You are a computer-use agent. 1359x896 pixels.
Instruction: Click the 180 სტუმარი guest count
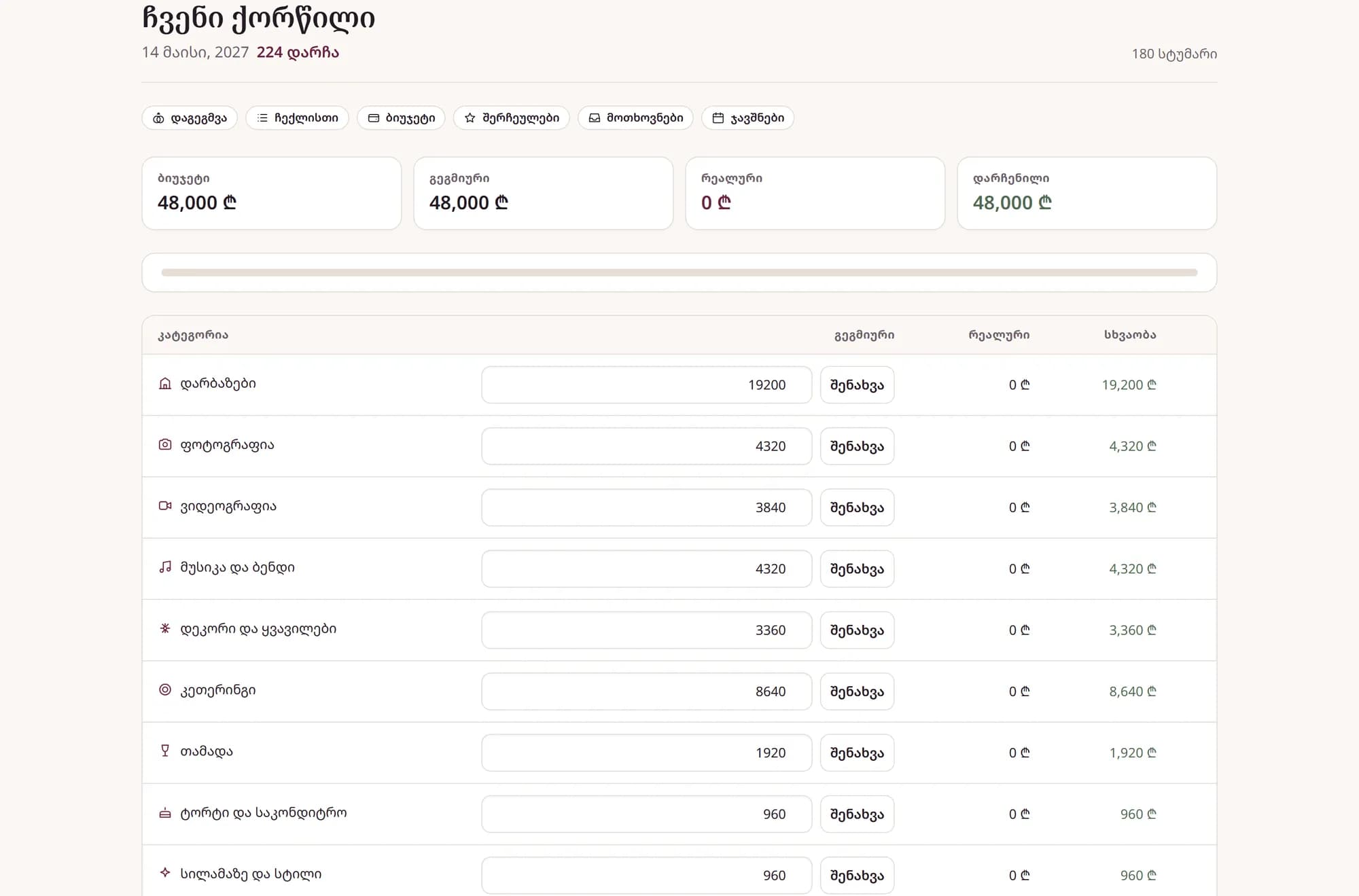point(1174,54)
